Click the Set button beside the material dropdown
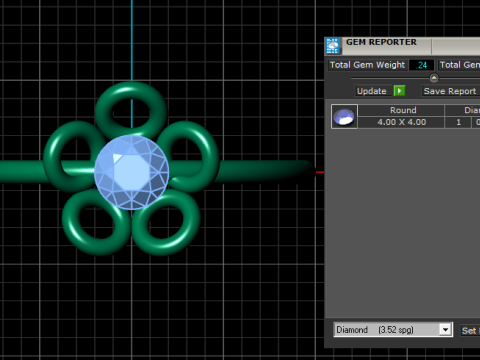The height and width of the screenshot is (360, 480). [x=470, y=331]
